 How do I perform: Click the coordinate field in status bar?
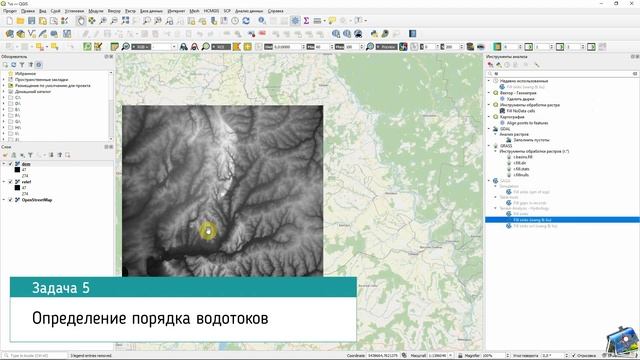pos(383,356)
